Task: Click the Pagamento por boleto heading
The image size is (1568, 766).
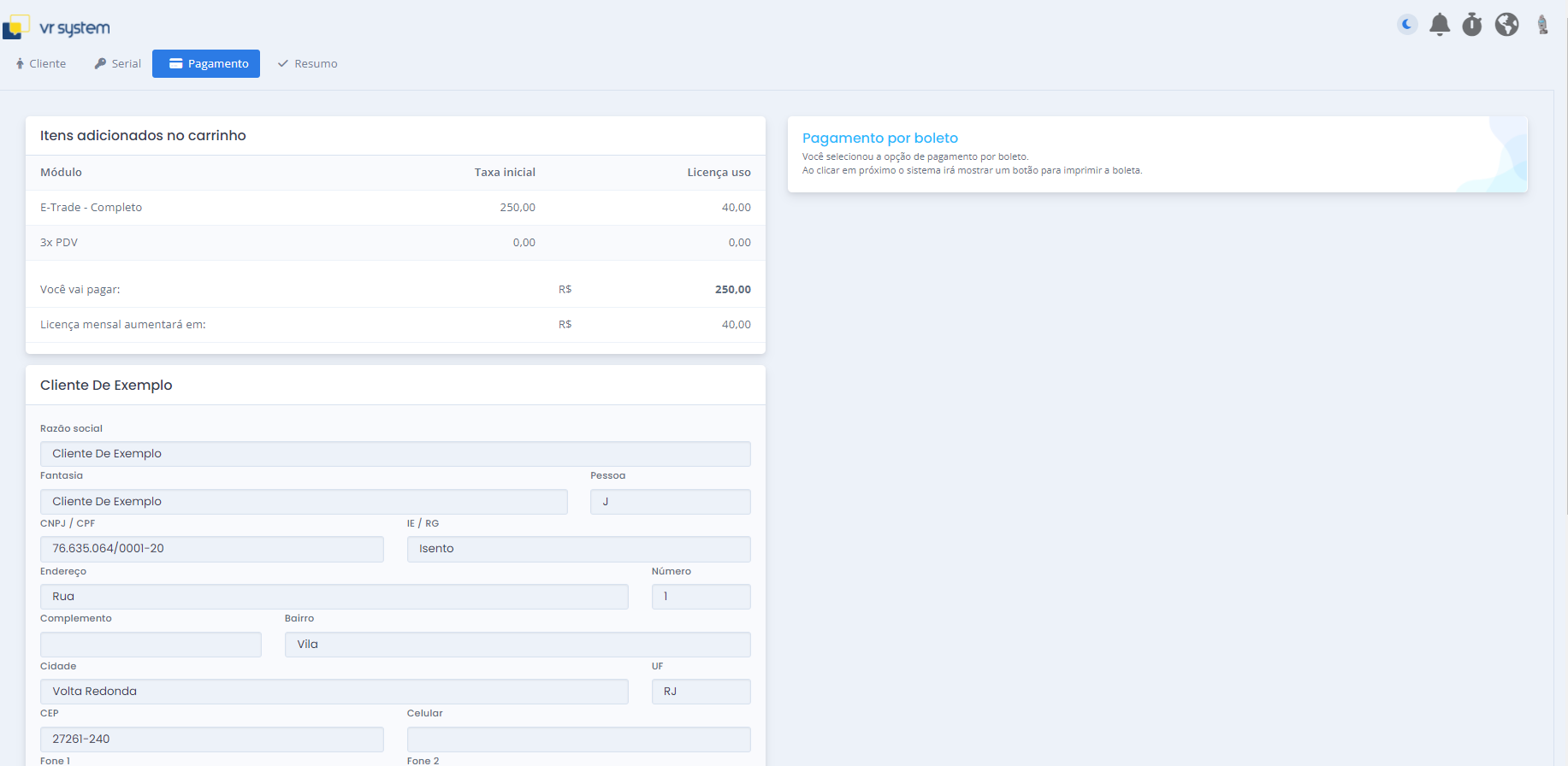Action: pyautogui.click(x=879, y=138)
